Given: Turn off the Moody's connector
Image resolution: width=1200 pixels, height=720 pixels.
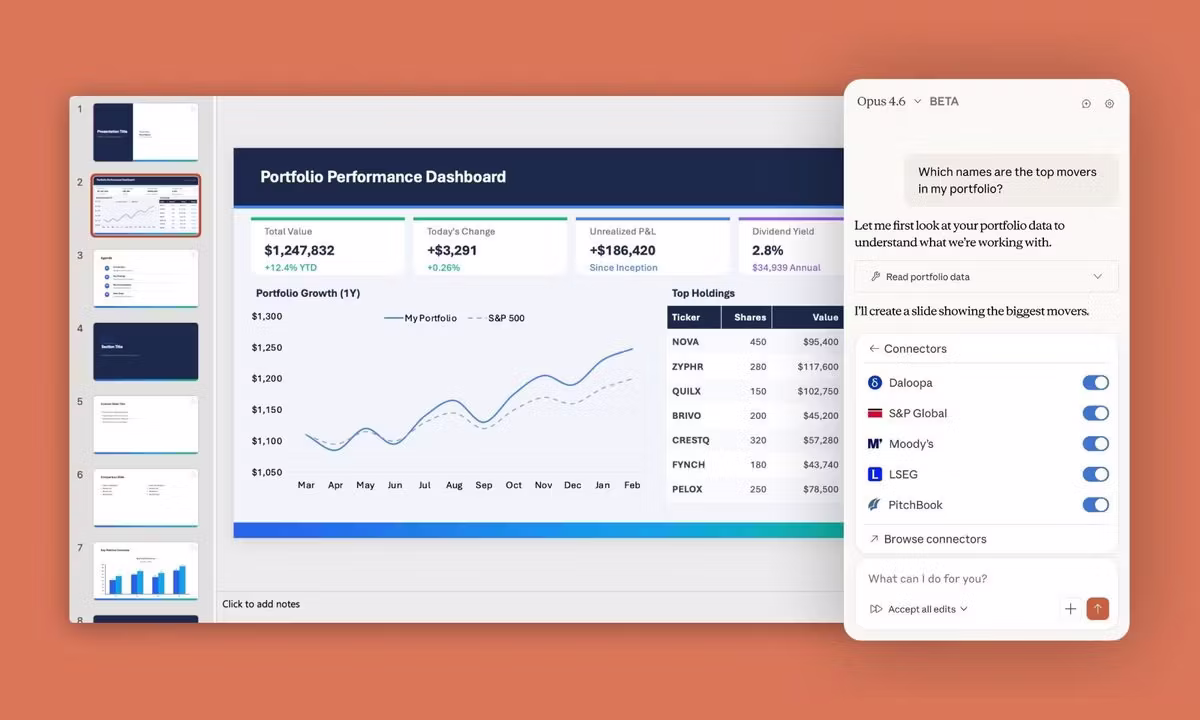Looking at the screenshot, I should (x=1095, y=443).
